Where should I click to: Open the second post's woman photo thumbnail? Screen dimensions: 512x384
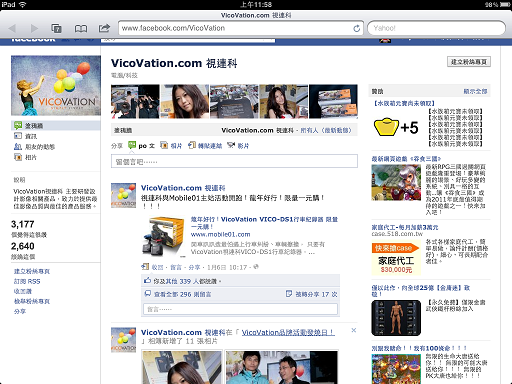(x=182, y=367)
